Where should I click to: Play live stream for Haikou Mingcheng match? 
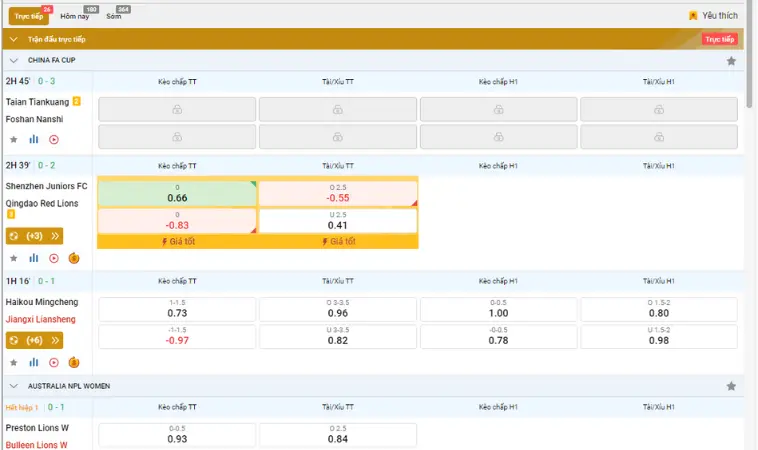click(54, 363)
